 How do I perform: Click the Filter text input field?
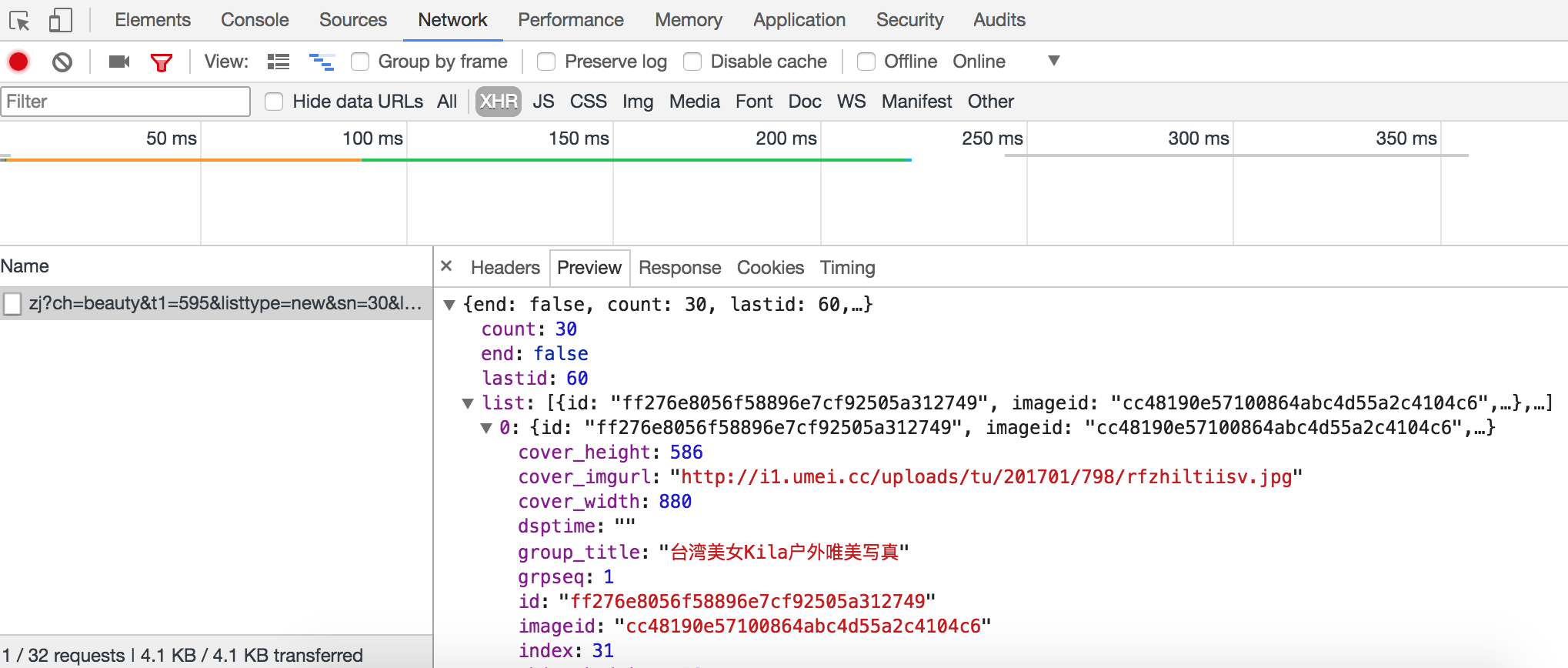[125, 102]
